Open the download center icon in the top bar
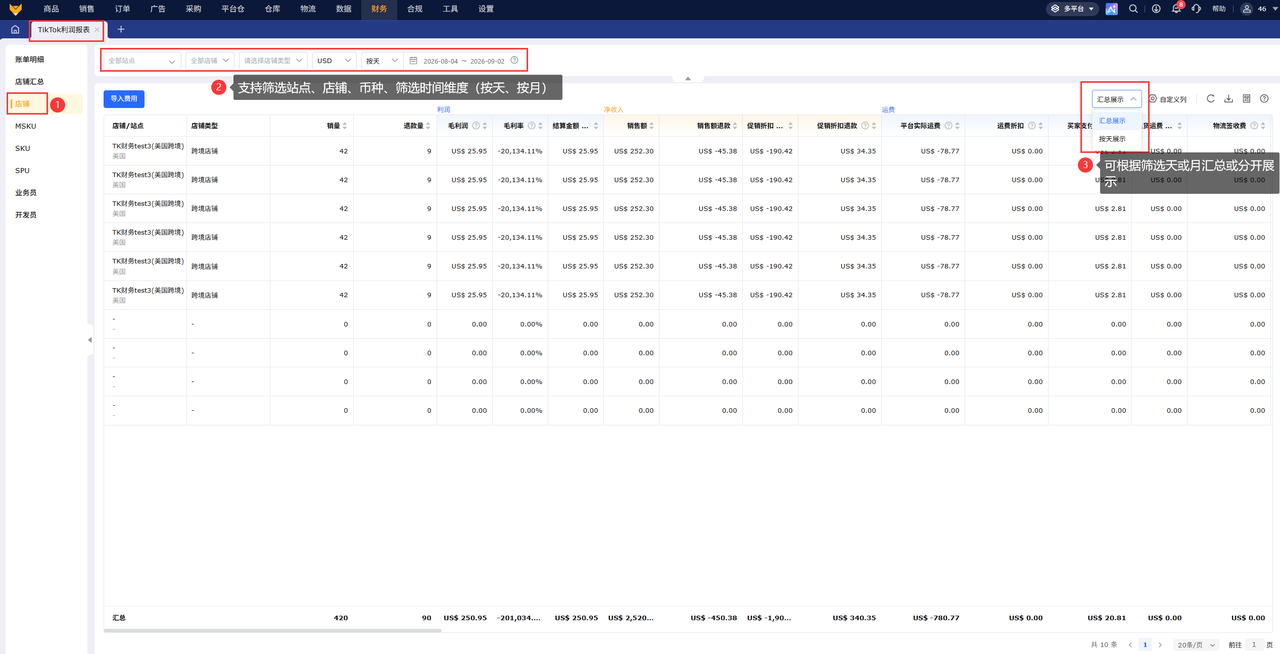This screenshot has height=654, width=1280. click(1156, 9)
